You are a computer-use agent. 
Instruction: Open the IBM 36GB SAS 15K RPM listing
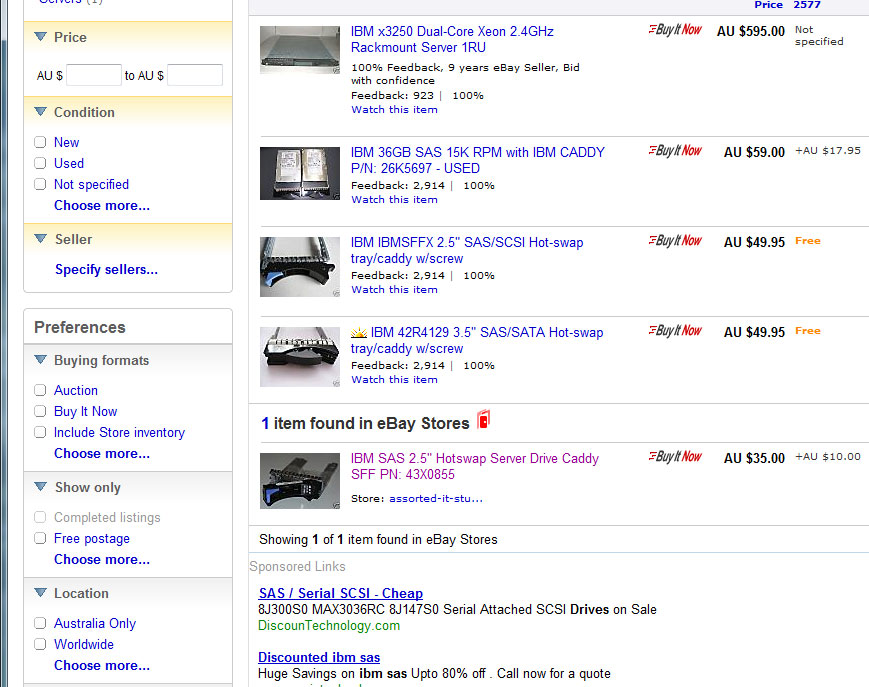(478, 160)
